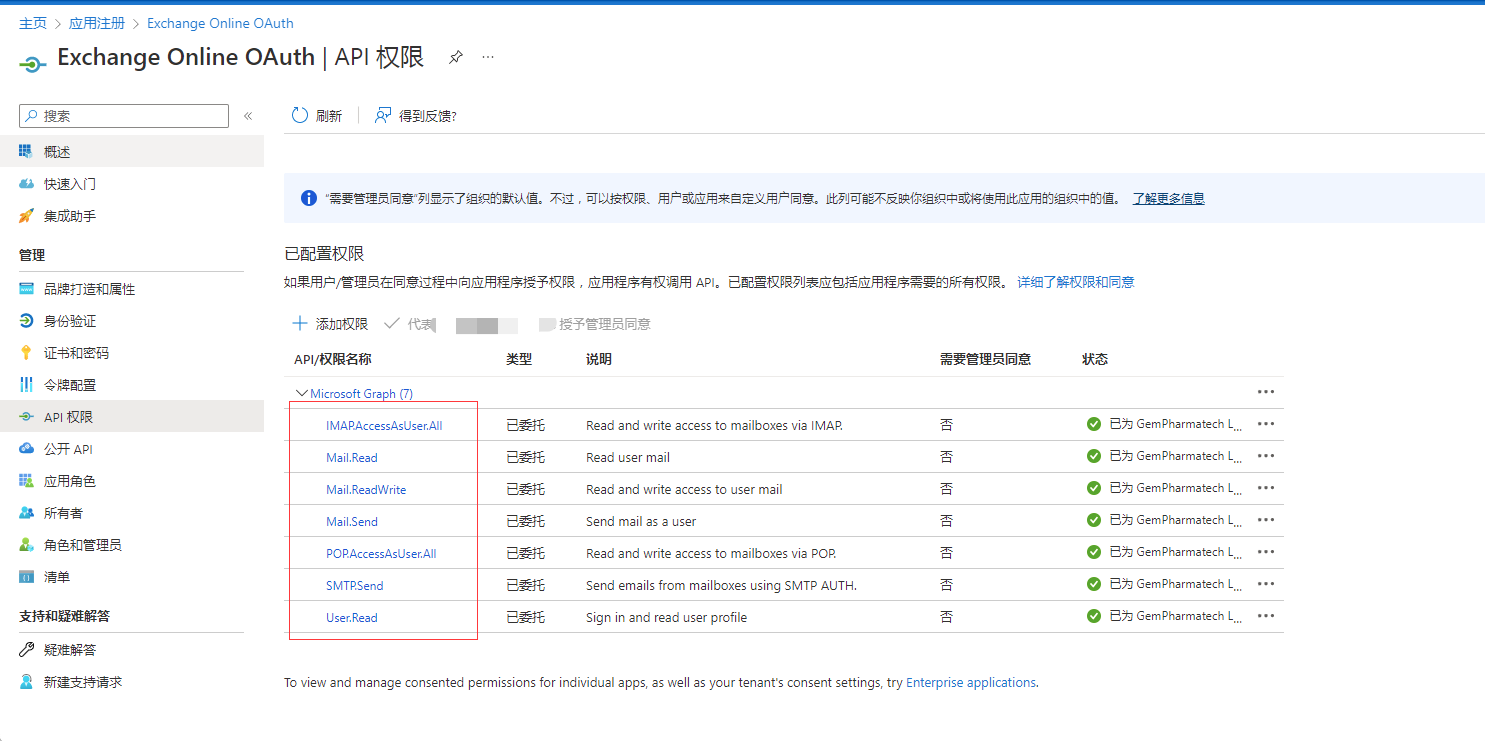Open ellipsis menu for Mail.Send row

[x=1266, y=520]
